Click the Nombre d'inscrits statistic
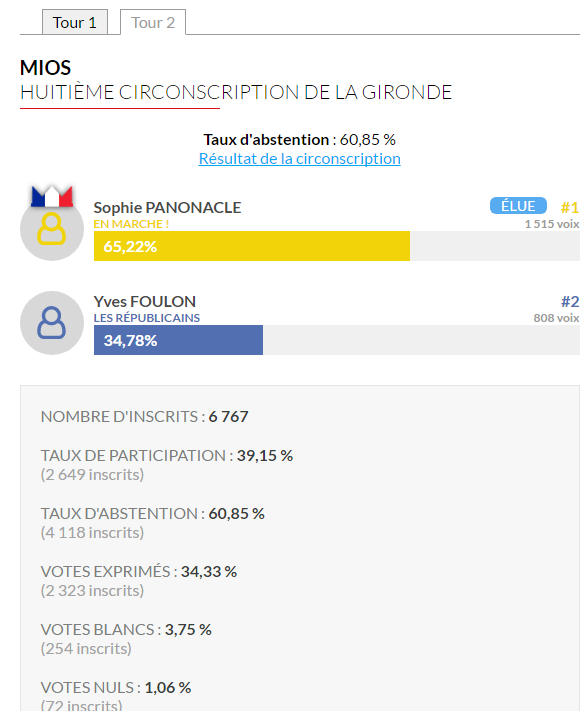The height and width of the screenshot is (711, 584). point(145,416)
